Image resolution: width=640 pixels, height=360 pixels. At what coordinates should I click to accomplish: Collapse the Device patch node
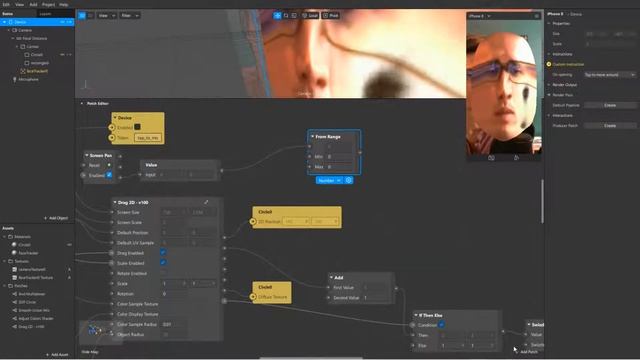point(115,118)
